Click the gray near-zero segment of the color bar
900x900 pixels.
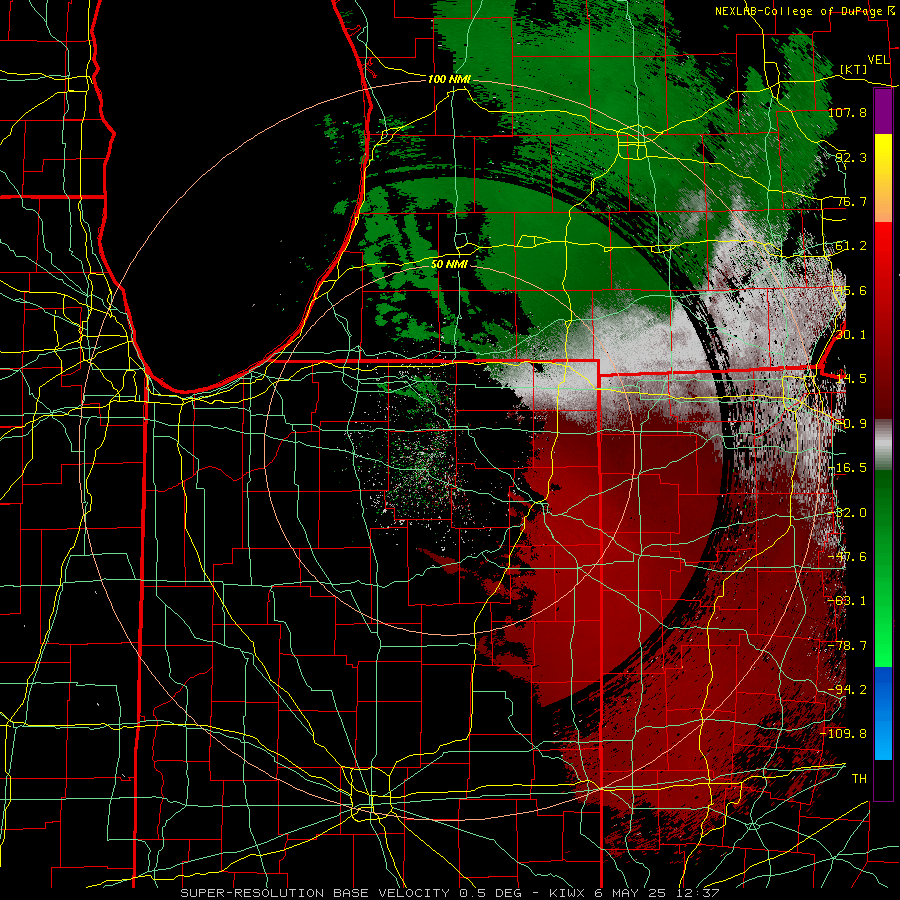(883, 445)
